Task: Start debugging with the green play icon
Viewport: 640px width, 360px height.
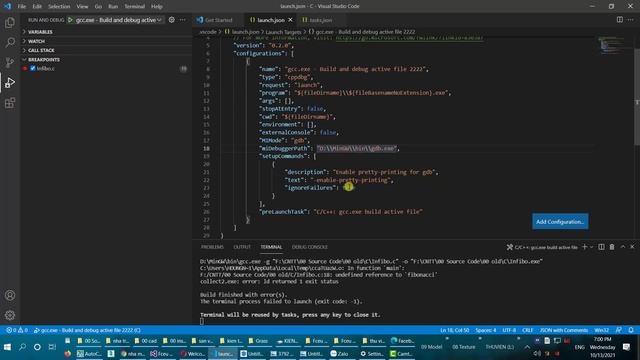Action: (70, 20)
